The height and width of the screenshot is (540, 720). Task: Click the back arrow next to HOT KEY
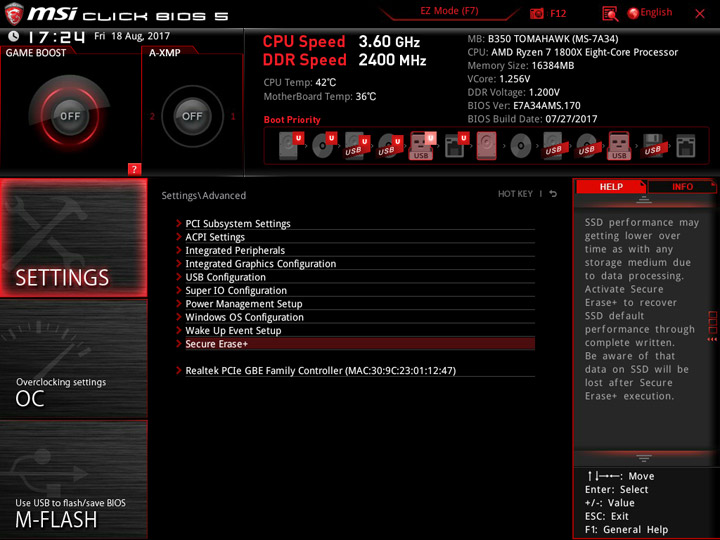(x=553, y=194)
